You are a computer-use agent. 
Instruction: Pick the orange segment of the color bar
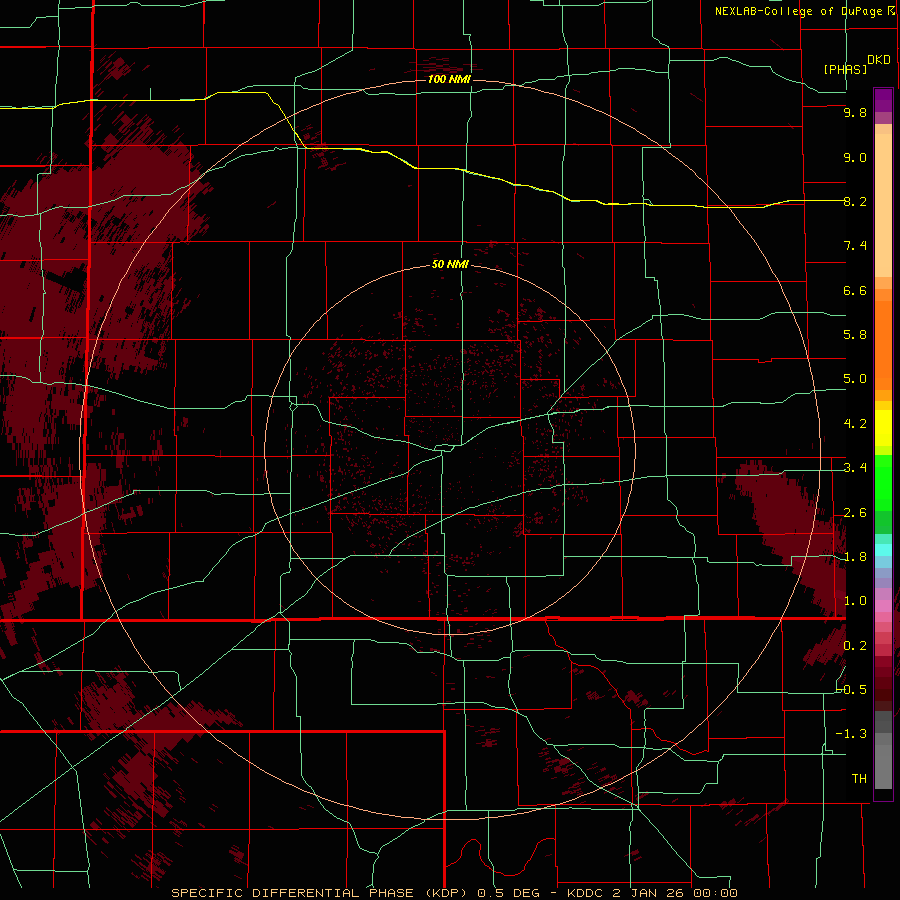883,346
